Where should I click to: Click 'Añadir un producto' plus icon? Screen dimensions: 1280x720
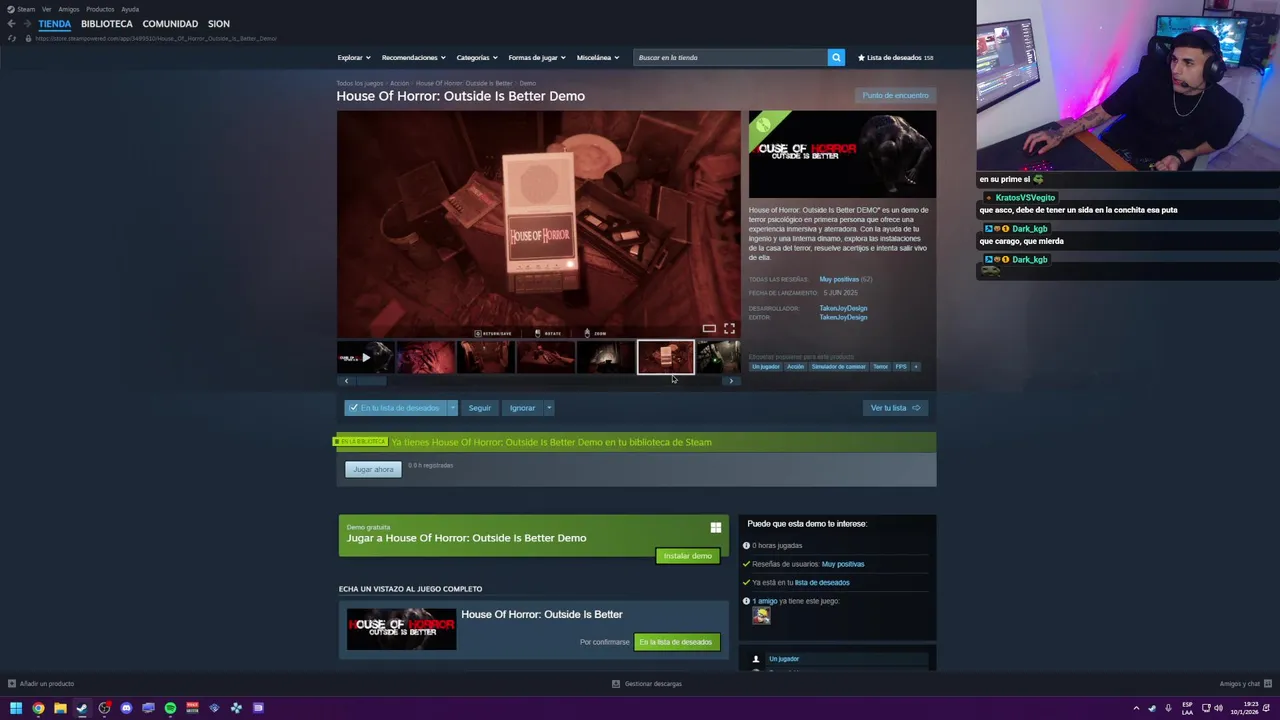pyautogui.click(x=12, y=684)
